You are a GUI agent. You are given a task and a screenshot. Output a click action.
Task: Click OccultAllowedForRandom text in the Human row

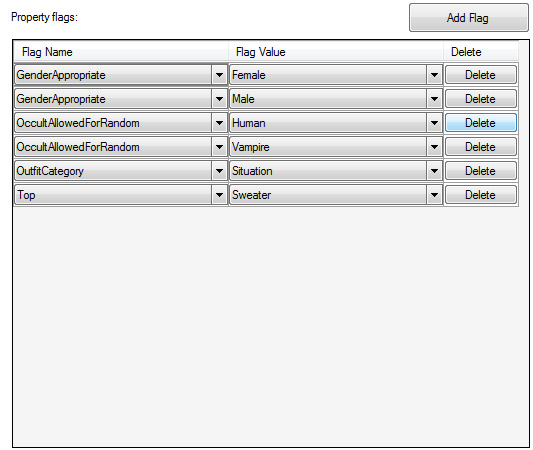tap(78, 123)
